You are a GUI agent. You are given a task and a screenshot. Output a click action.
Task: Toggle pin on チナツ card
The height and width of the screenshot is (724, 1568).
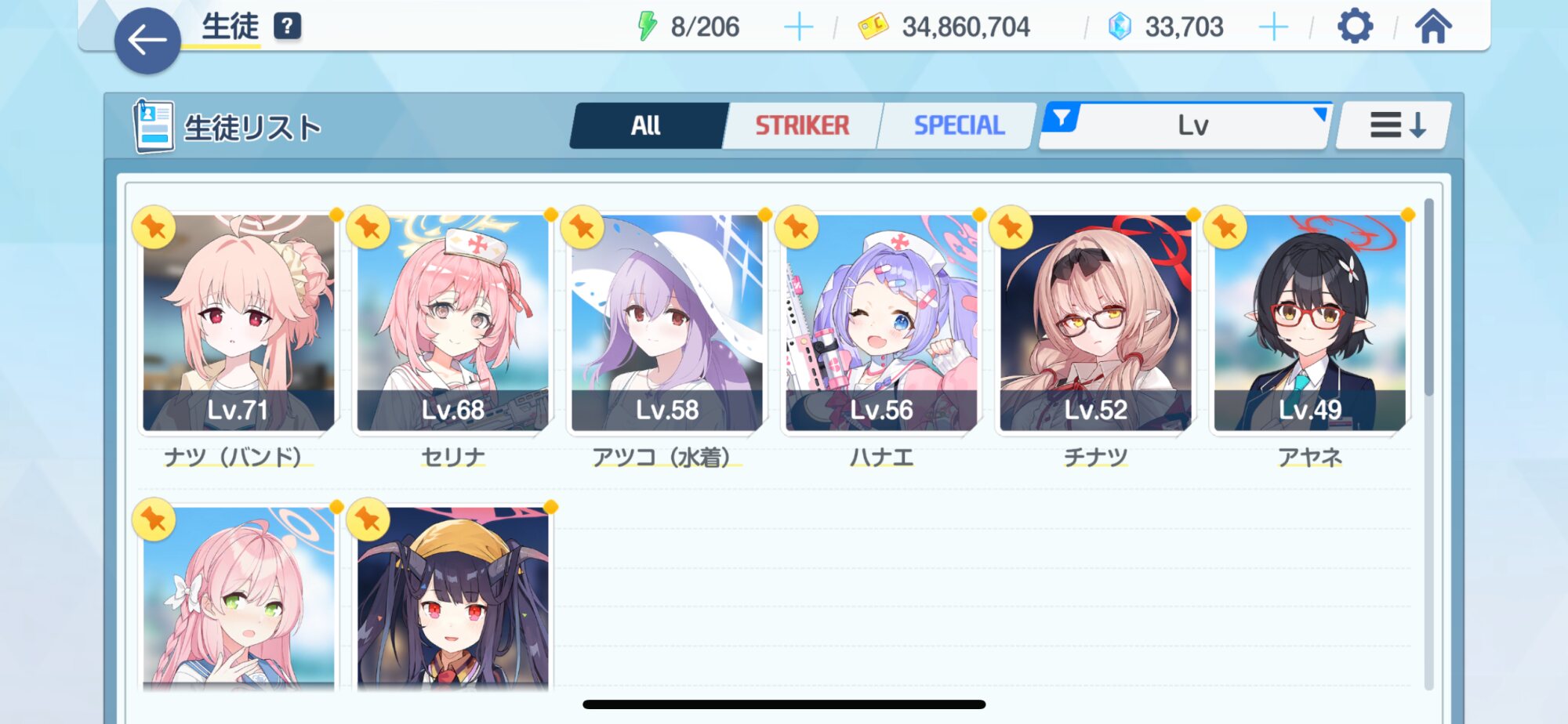click(x=1011, y=227)
